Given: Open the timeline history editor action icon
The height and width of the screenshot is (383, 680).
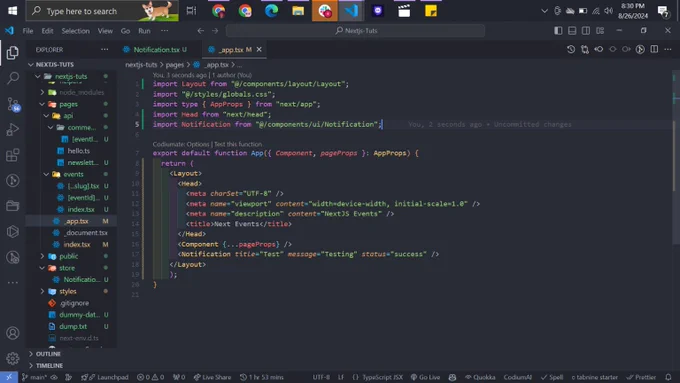Looking at the screenshot, I should [571, 49].
